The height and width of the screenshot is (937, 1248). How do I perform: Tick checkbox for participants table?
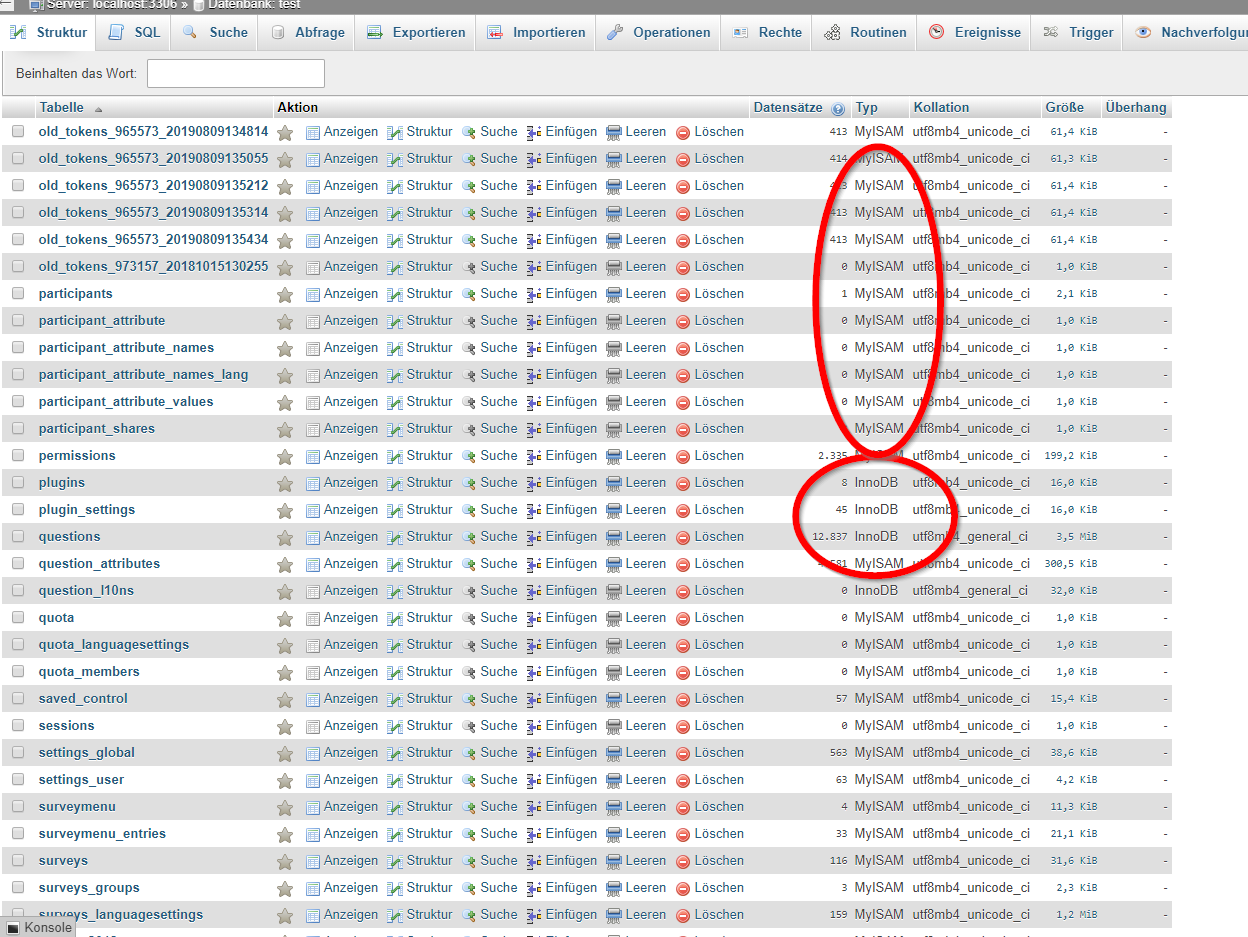pos(18,294)
